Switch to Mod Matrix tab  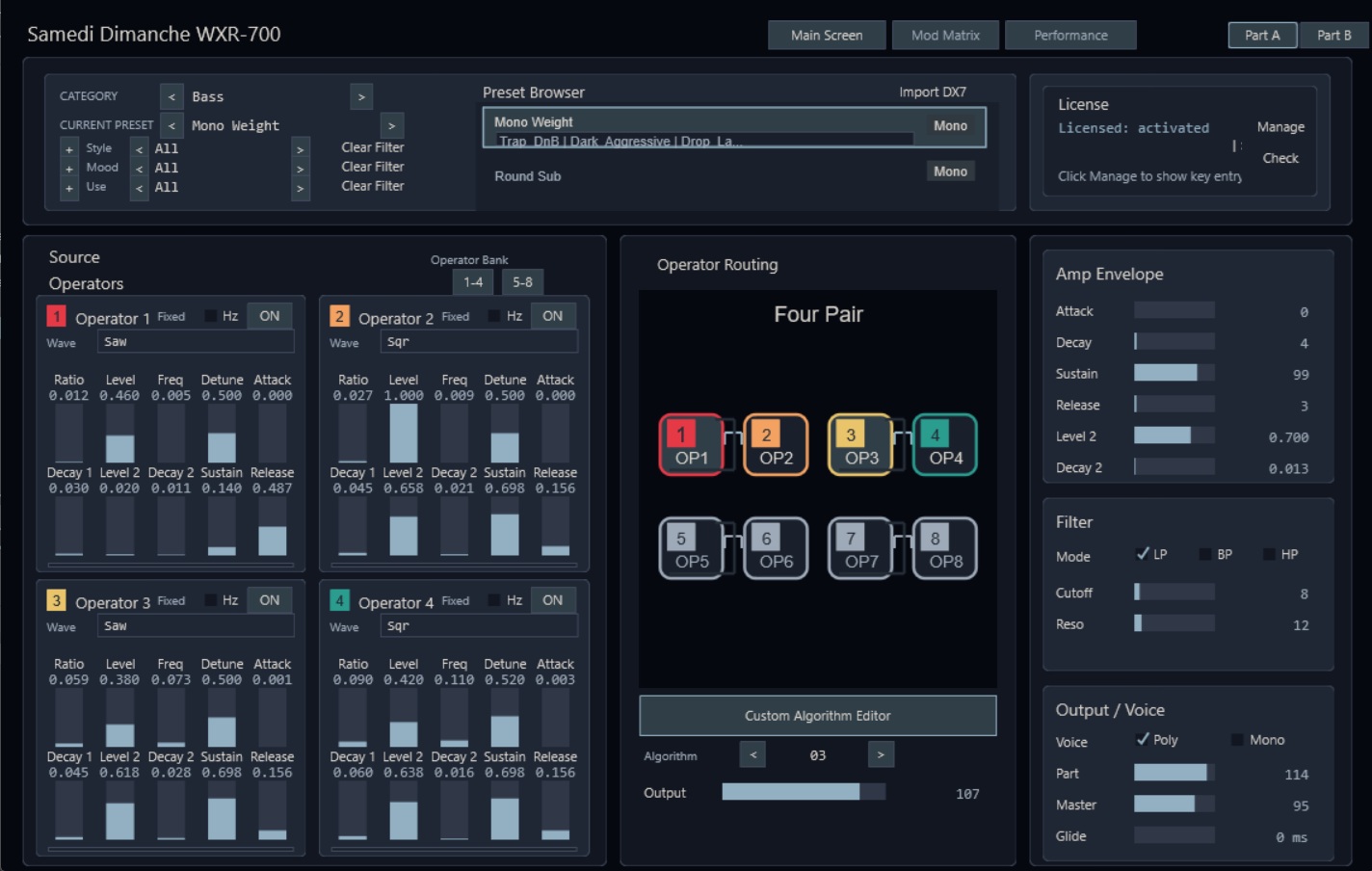pos(945,35)
